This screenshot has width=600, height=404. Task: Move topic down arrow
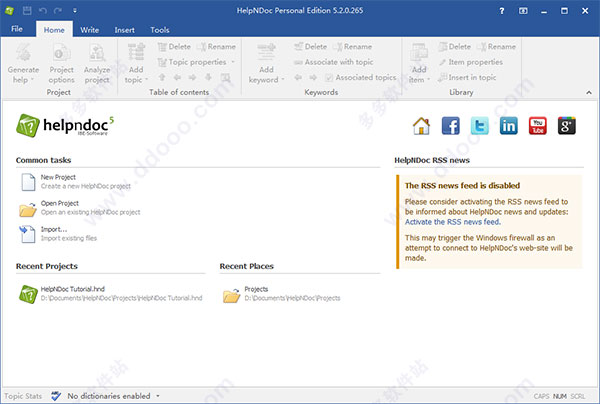[208, 78]
